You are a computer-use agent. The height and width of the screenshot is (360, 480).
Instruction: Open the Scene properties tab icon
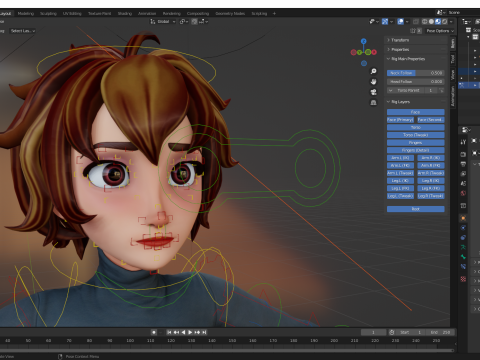coord(463,183)
